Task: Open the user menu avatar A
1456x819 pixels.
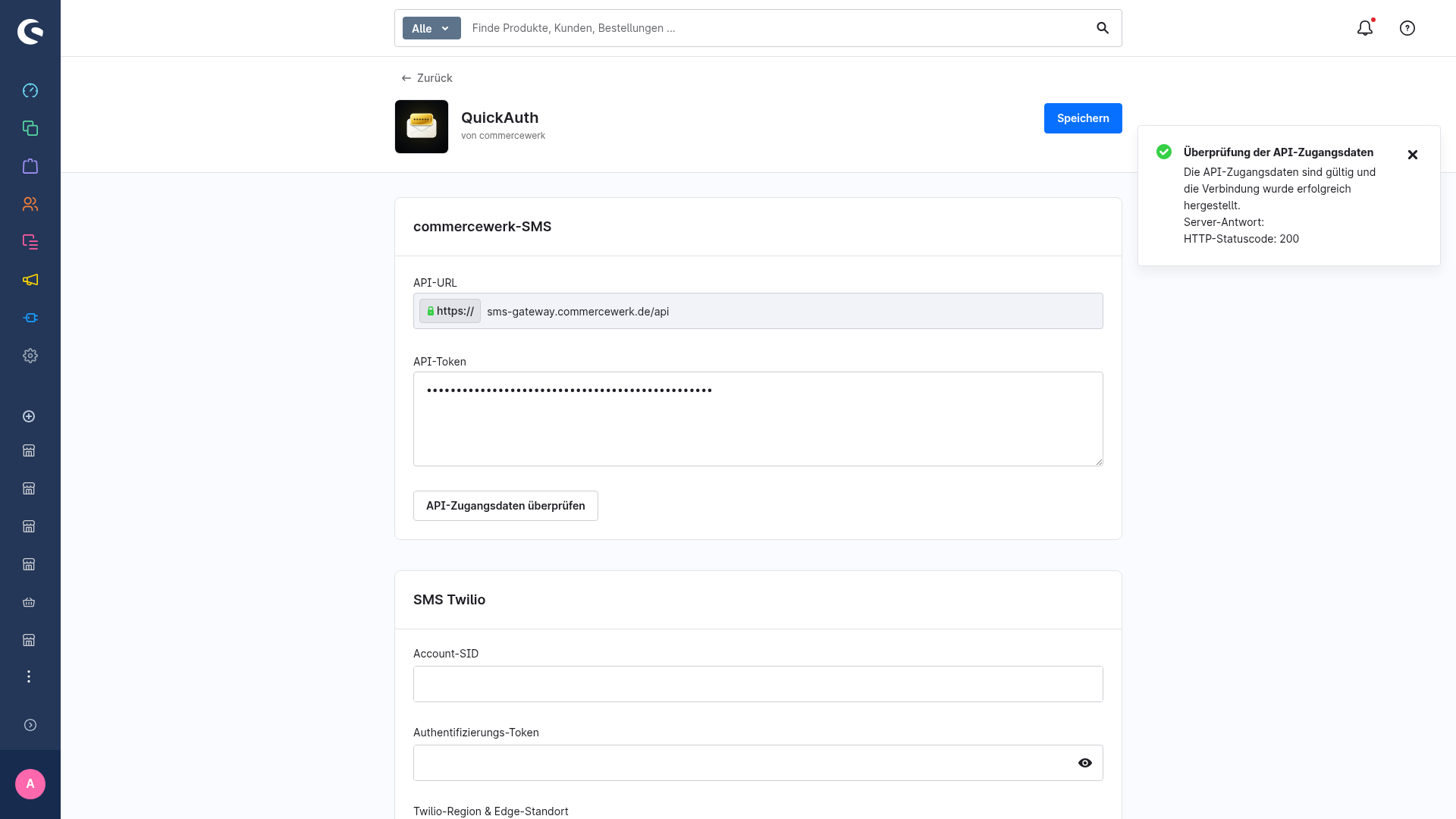Action: point(30,784)
